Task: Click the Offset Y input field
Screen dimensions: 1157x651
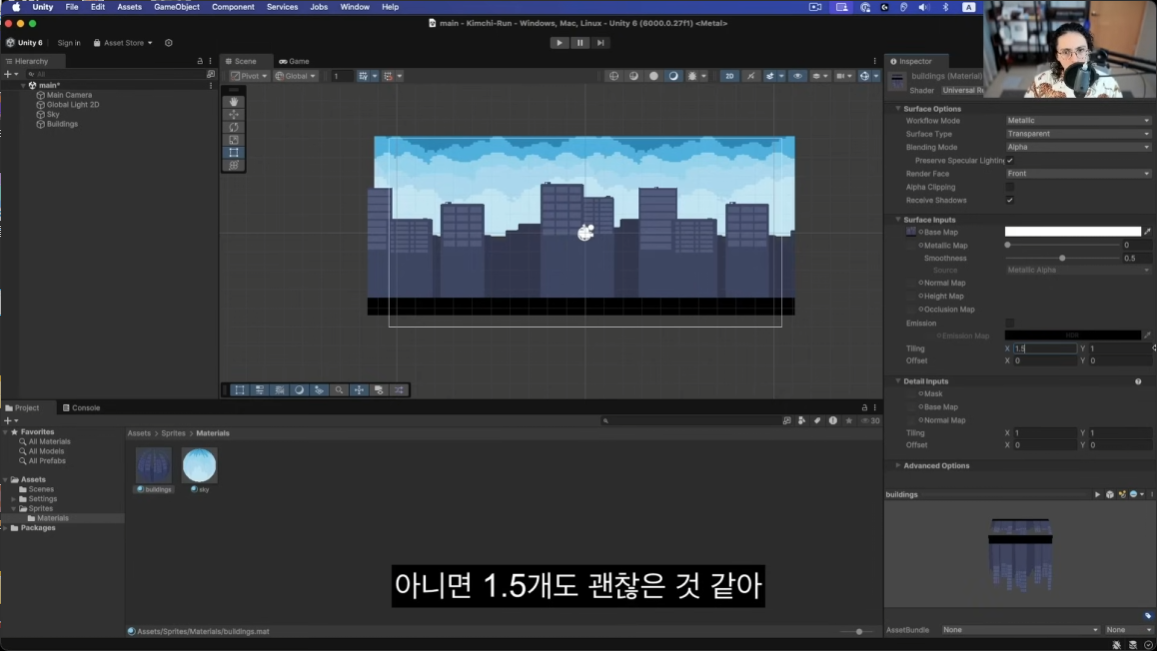Action: [x=1120, y=361]
